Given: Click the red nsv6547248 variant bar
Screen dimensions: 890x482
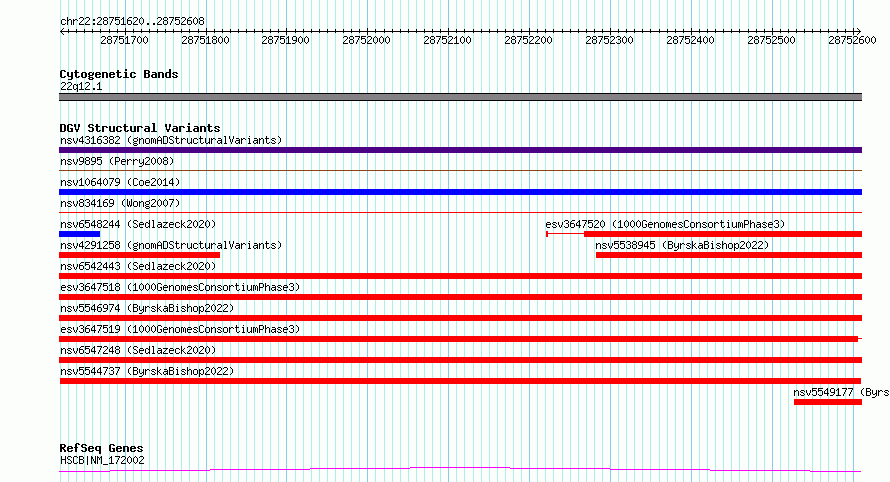Looking at the screenshot, I should 460,360.
